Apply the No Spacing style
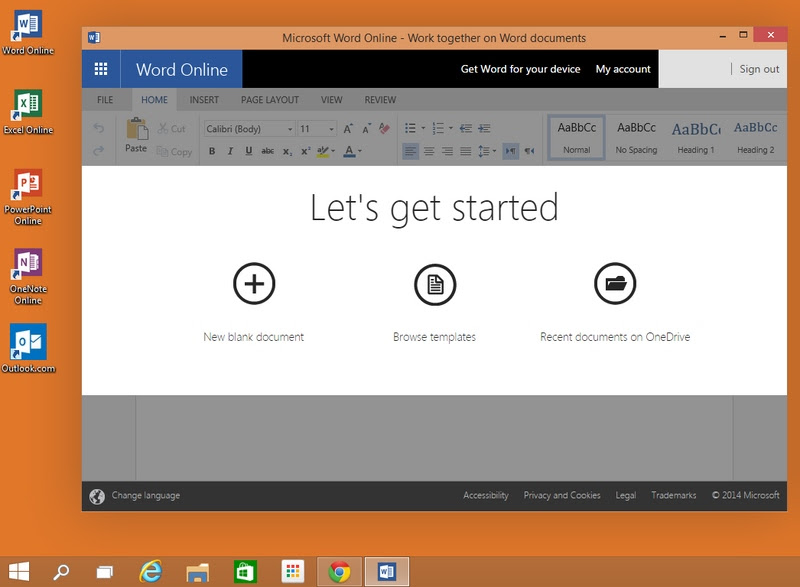The width and height of the screenshot is (800, 587). point(636,138)
